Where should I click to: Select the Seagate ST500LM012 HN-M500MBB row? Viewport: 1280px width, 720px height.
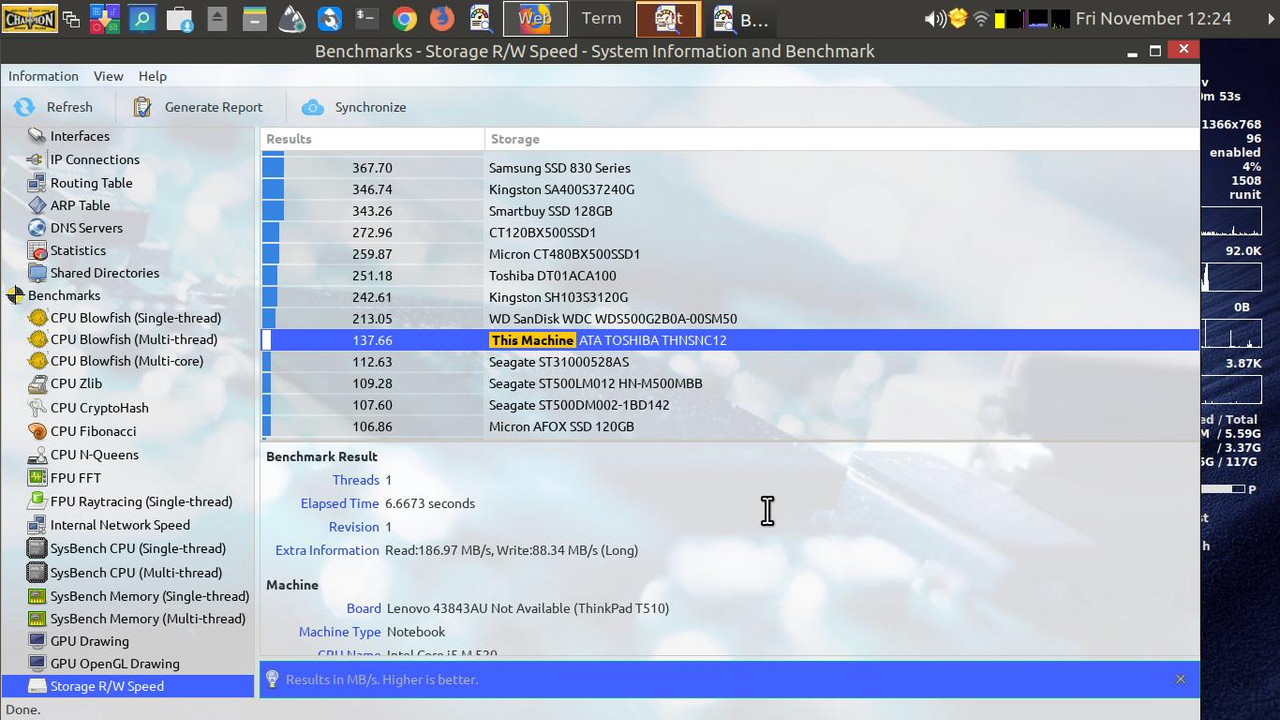click(730, 383)
